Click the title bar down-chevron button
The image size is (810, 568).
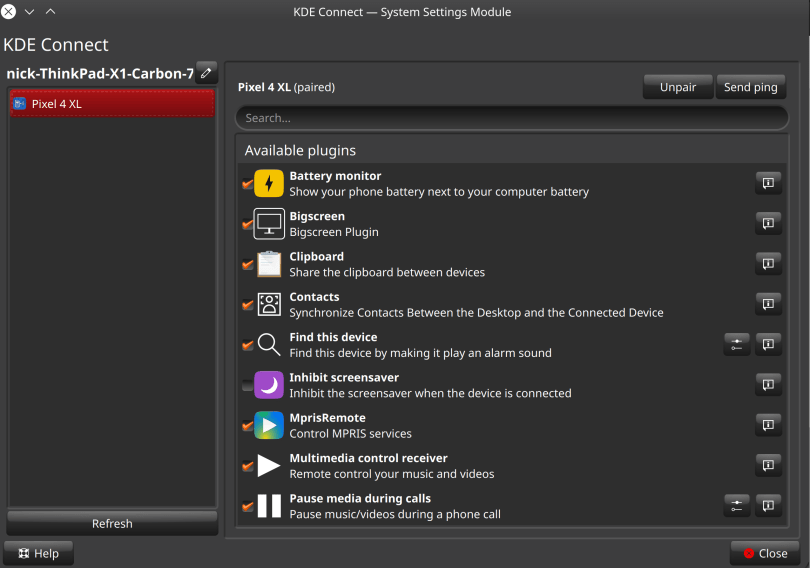29,11
